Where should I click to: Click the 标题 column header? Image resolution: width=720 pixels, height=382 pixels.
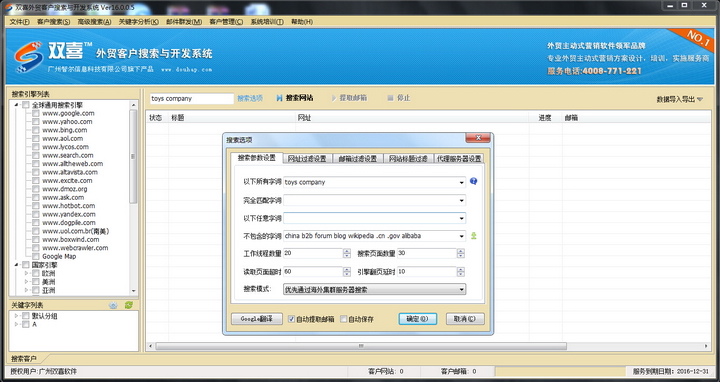tap(178, 118)
